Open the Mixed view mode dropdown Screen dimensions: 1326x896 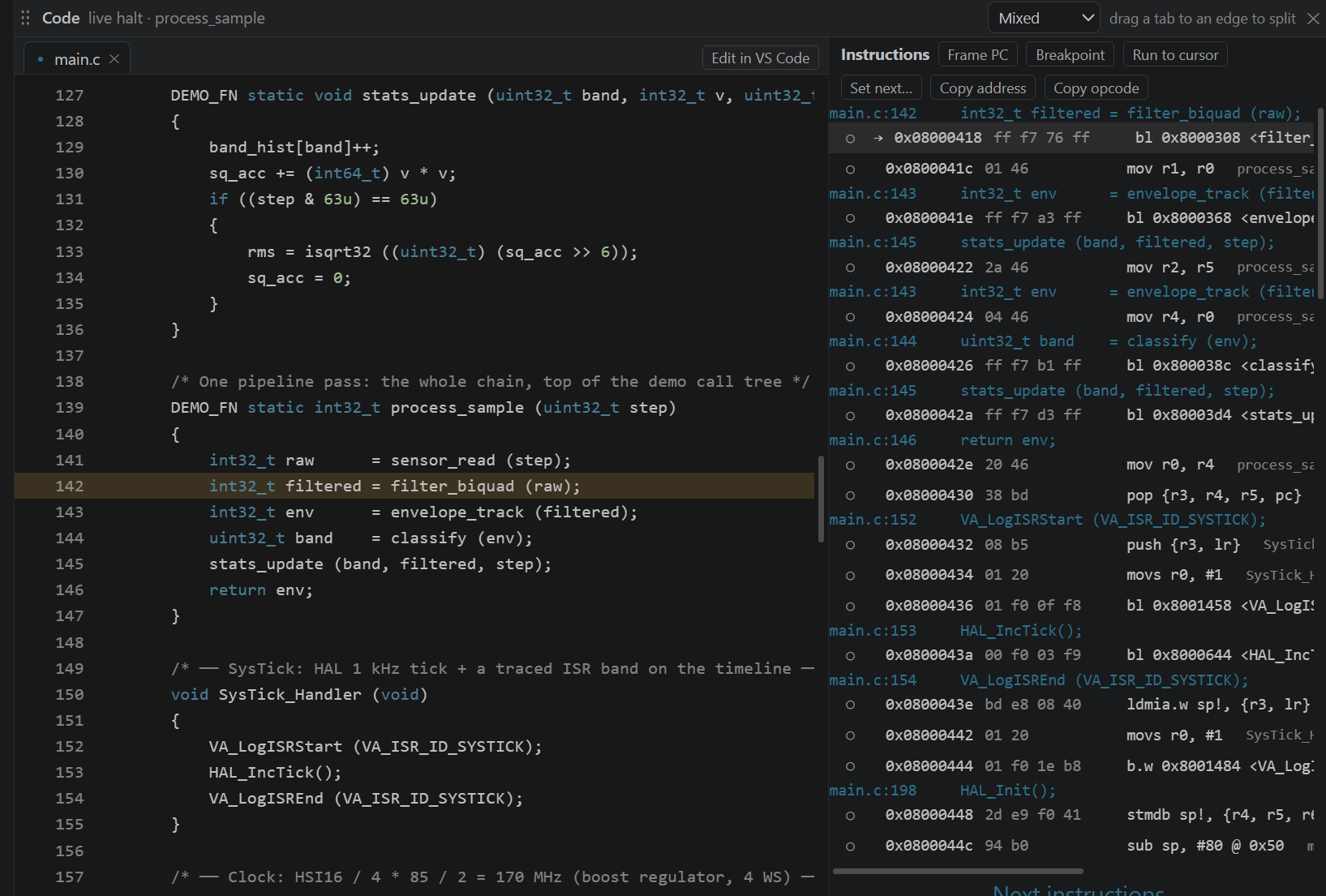(1044, 18)
